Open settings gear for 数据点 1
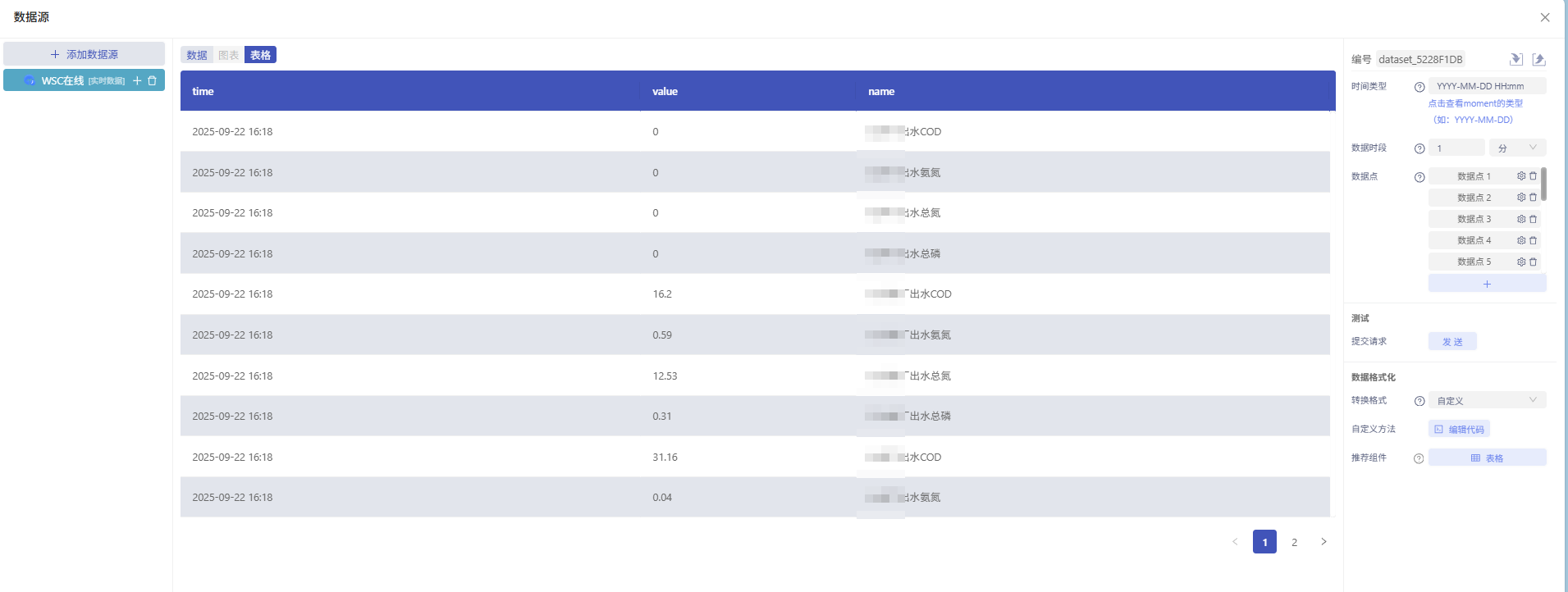Viewport: 1568px width, 592px height. click(1521, 176)
